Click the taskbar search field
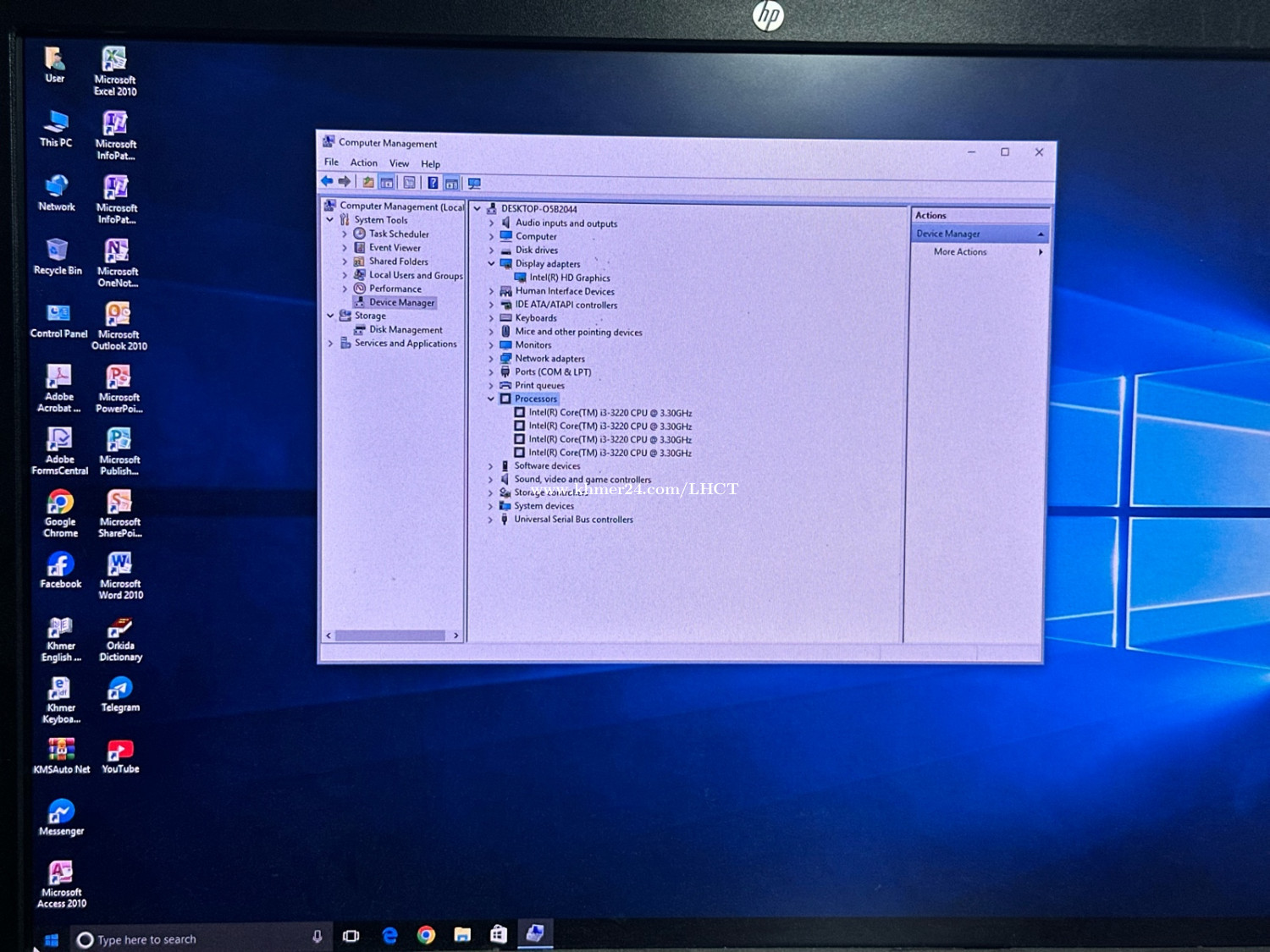The image size is (1270, 952). [x=200, y=938]
